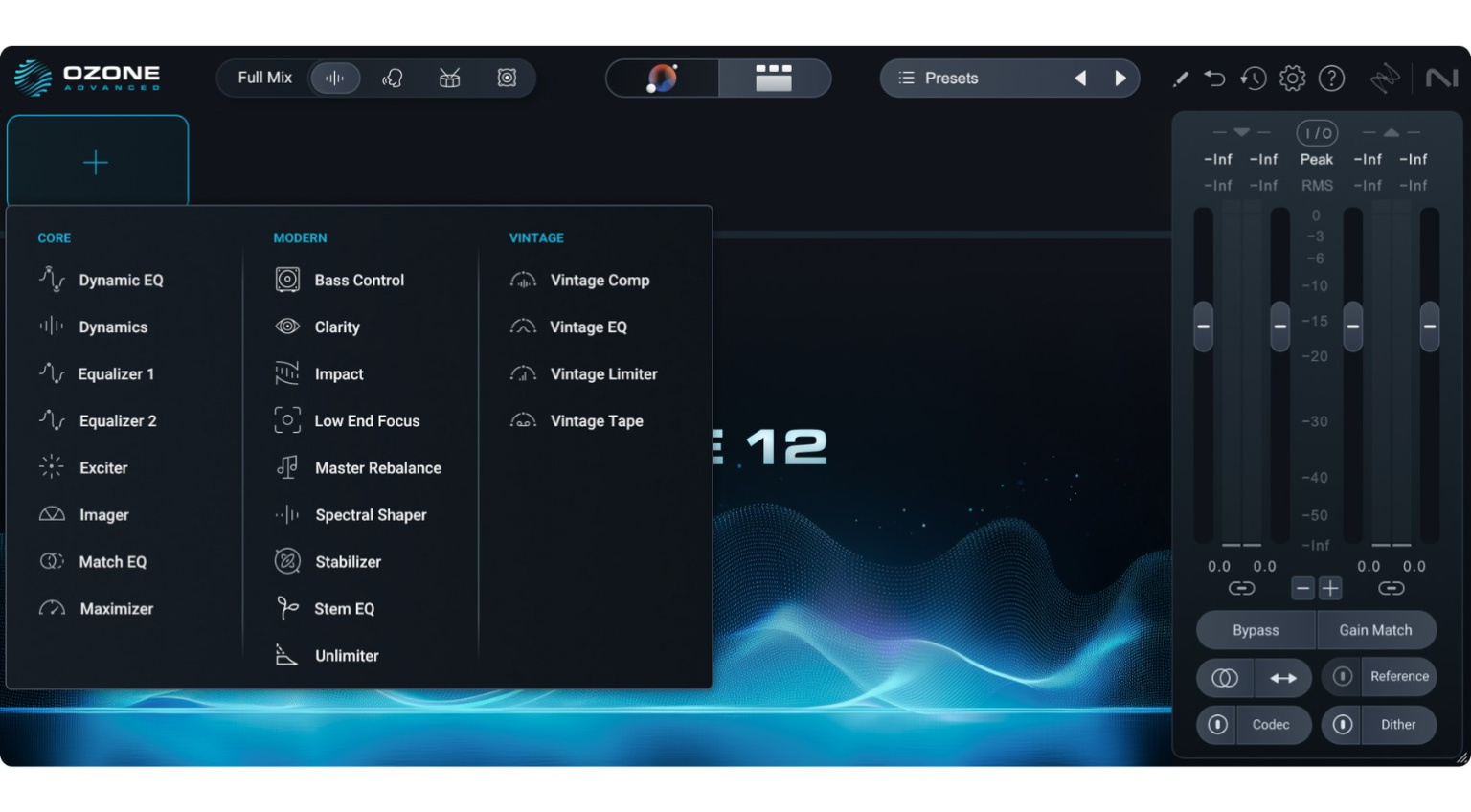Enable the Bypass toggle

[x=1255, y=630]
